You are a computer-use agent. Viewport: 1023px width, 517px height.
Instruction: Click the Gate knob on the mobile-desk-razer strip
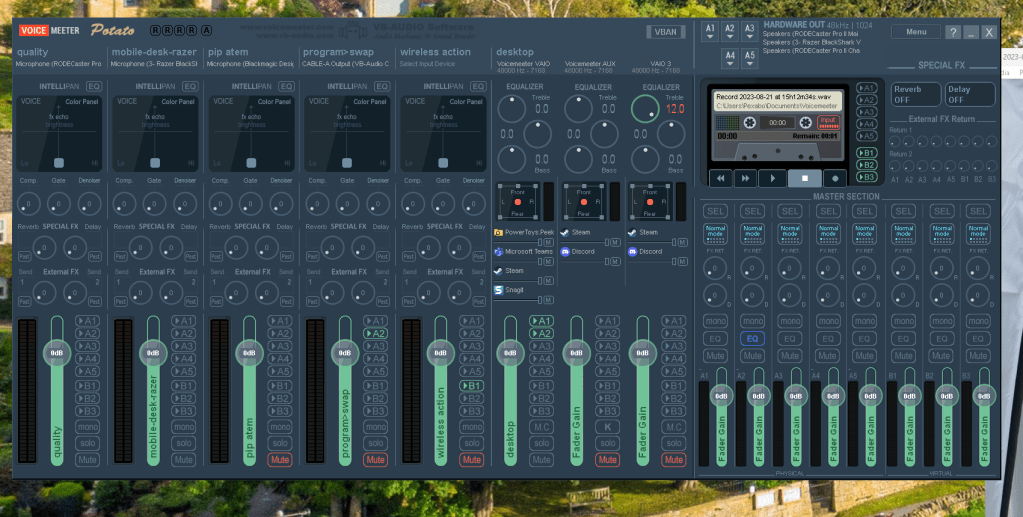(155, 204)
